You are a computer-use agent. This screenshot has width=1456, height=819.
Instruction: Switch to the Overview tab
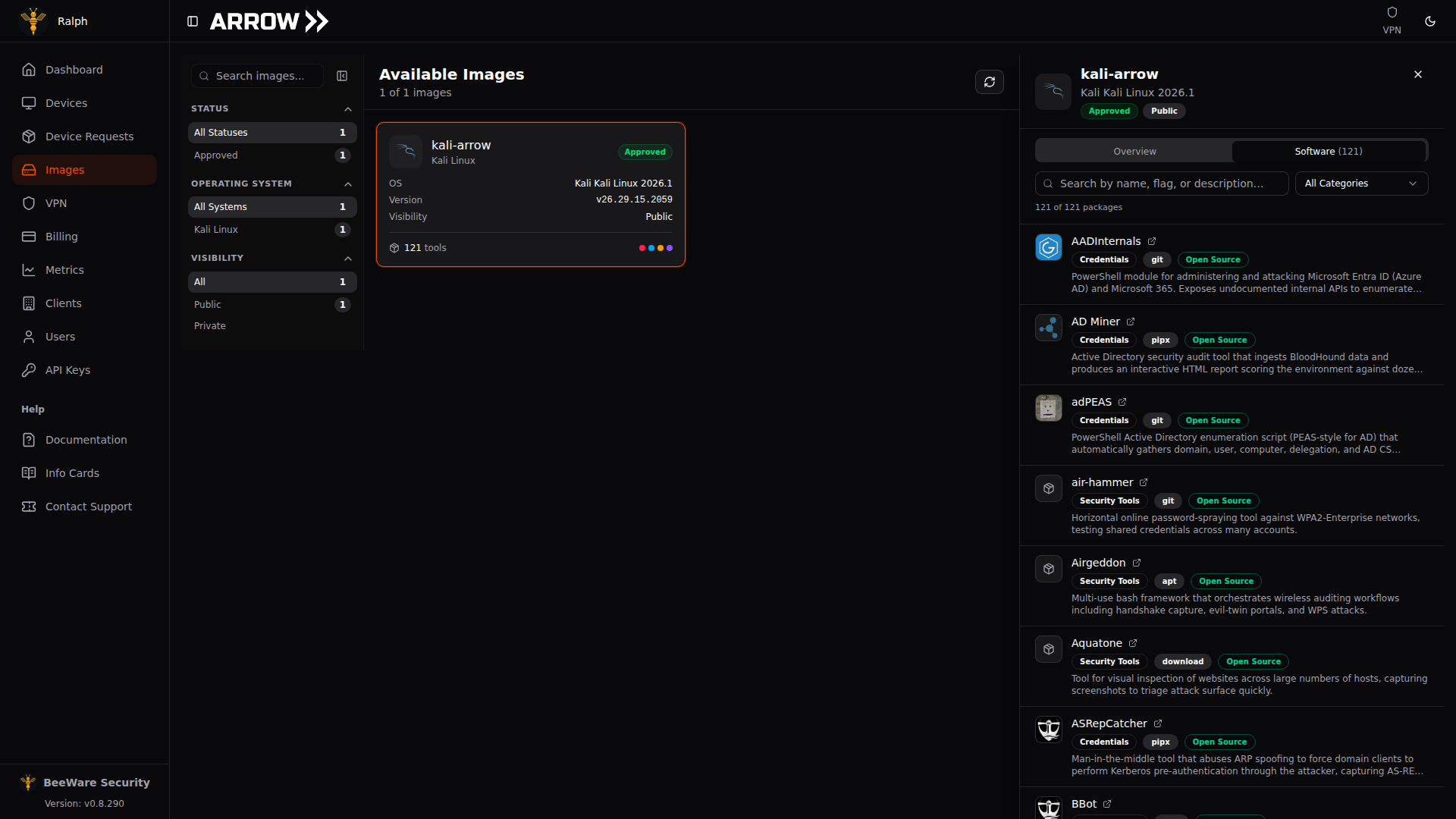click(x=1134, y=152)
